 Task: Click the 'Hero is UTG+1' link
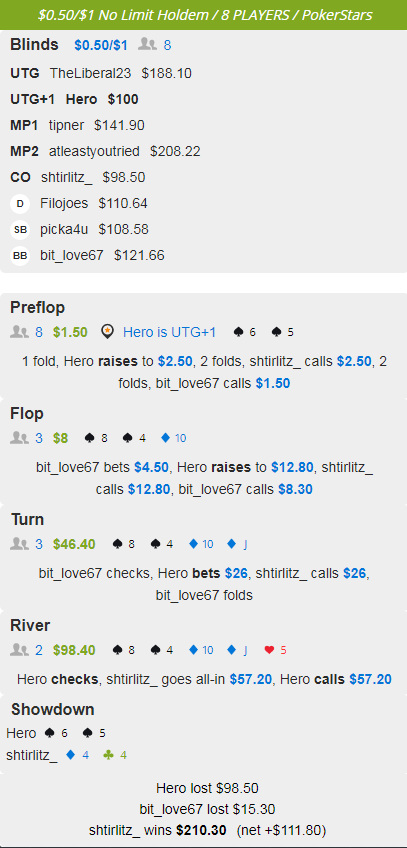click(x=169, y=332)
